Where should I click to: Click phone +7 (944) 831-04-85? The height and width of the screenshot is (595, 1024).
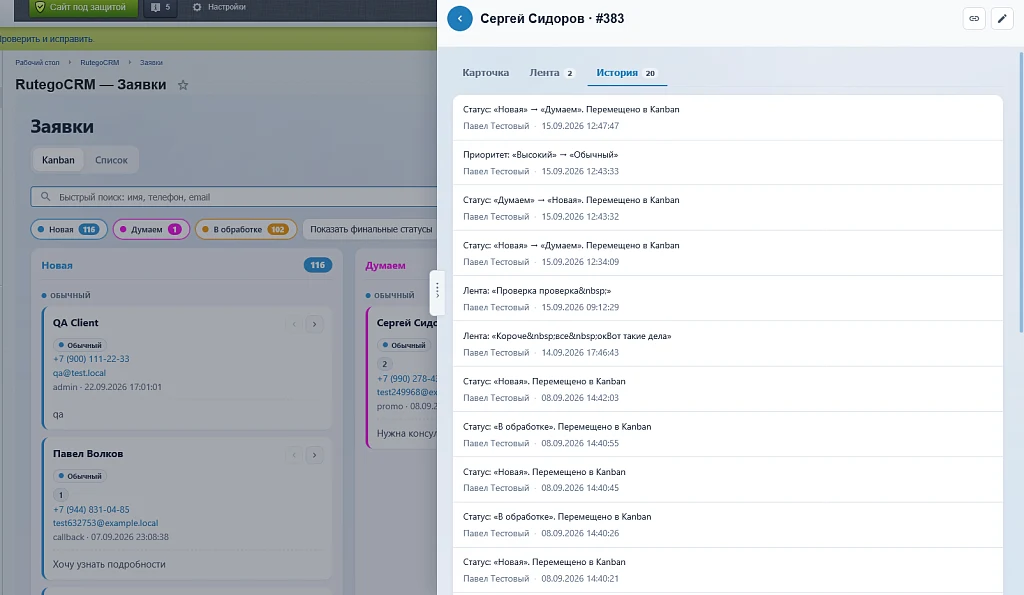coord(91,509)
